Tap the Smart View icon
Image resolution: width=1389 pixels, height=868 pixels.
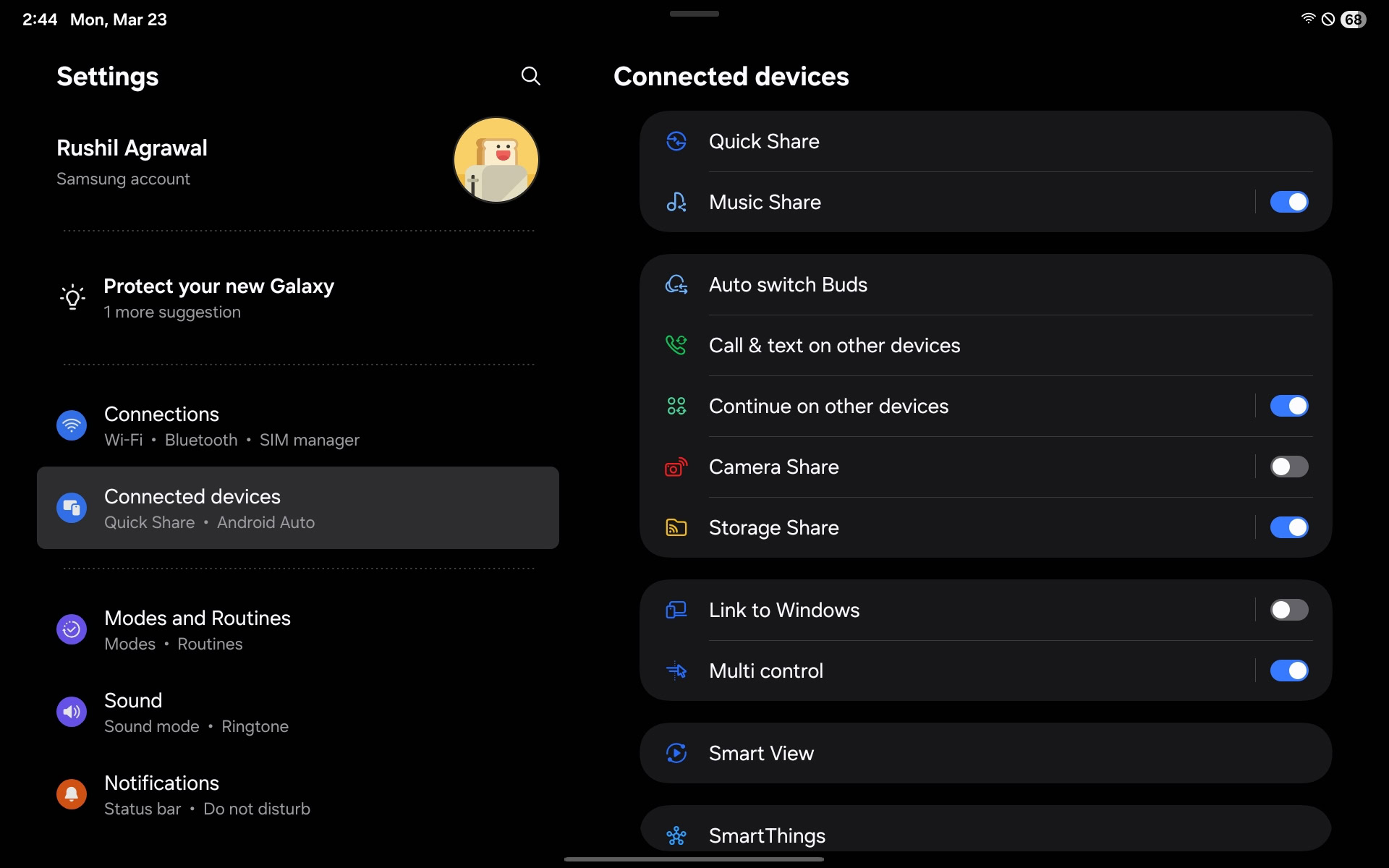click(x=676, y=753)
